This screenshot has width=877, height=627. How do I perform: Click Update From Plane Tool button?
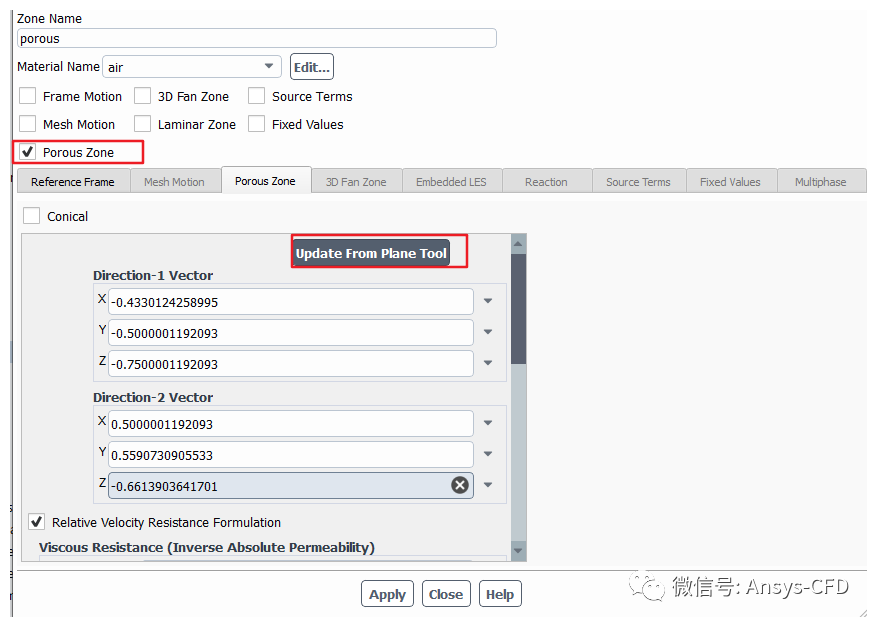click(371, 253)
